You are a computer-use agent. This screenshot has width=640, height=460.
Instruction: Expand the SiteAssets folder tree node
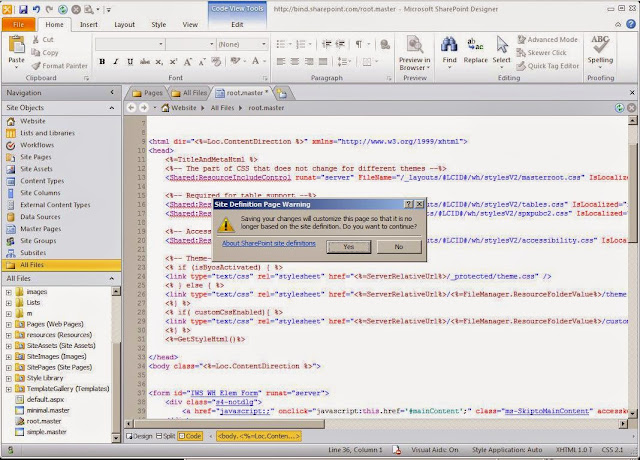(x=8, y=345)
